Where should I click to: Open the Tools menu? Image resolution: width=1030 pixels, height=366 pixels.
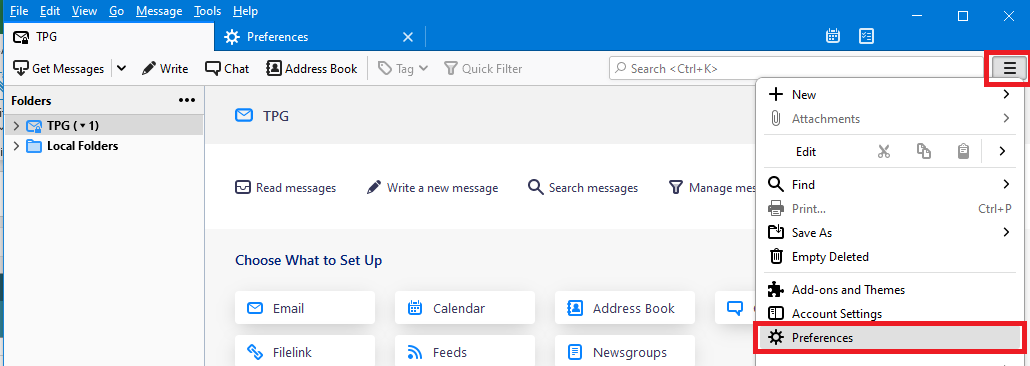tap(208, 11)
